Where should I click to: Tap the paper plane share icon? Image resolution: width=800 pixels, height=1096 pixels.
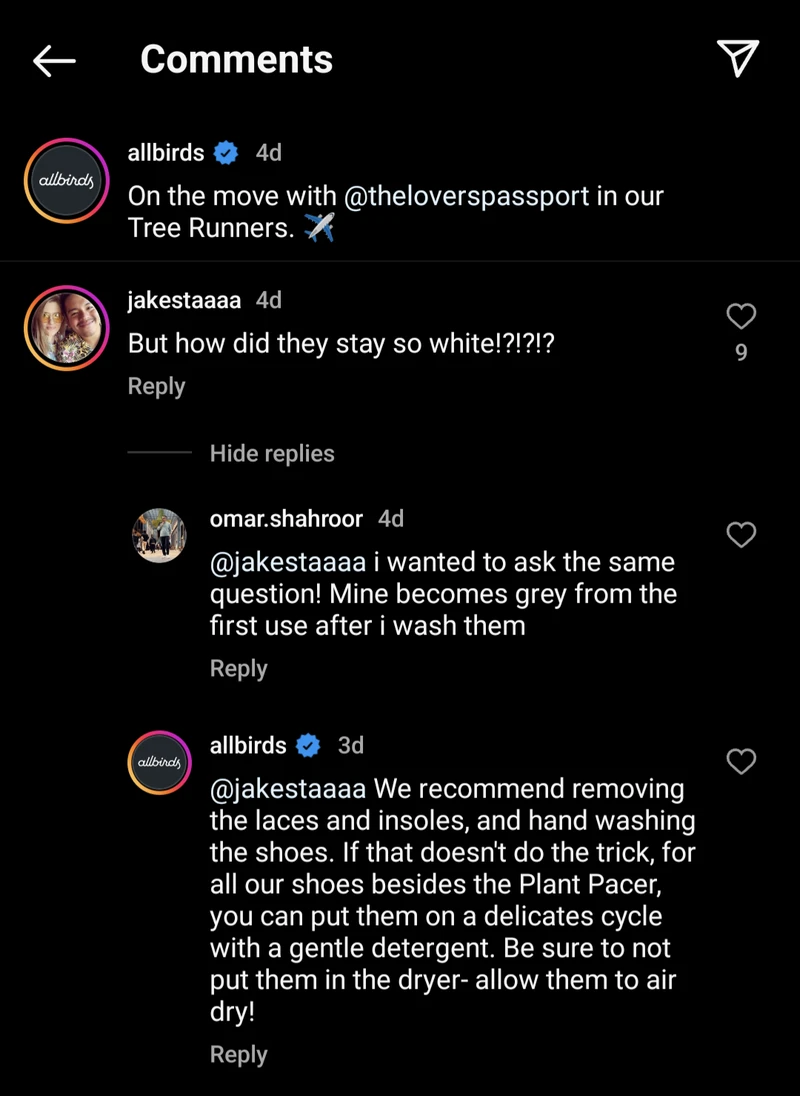click(x=738, y=58)
